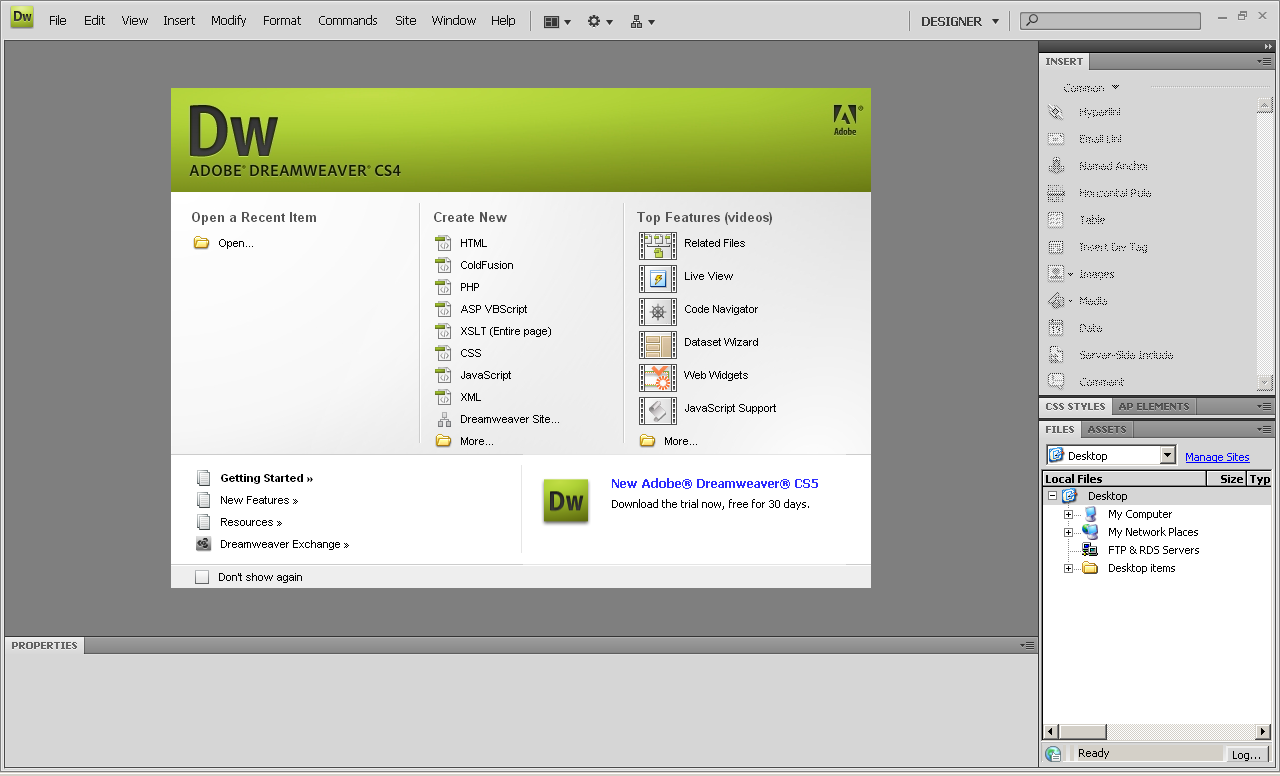Expand the My Network Places node
This screenshot has width=1280, height=776.
[1068, 532]
